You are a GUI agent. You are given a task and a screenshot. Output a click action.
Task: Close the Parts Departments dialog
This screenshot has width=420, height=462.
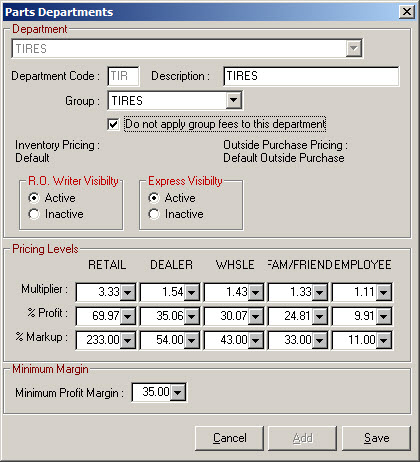point(407,12)
